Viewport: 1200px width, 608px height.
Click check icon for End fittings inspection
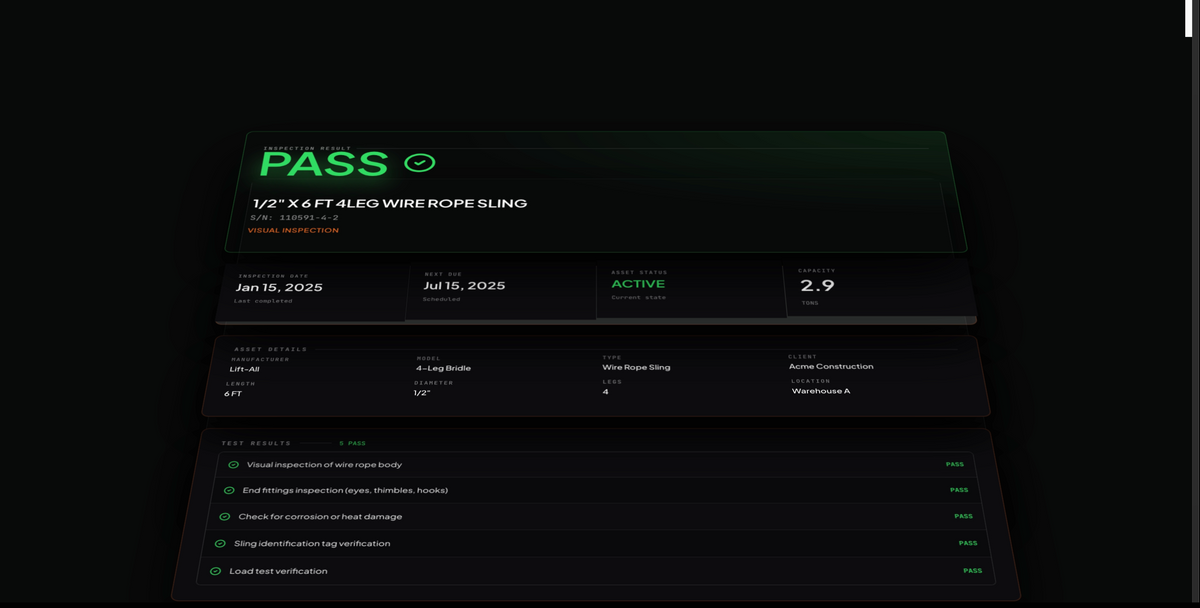click(x=229, y=491)
